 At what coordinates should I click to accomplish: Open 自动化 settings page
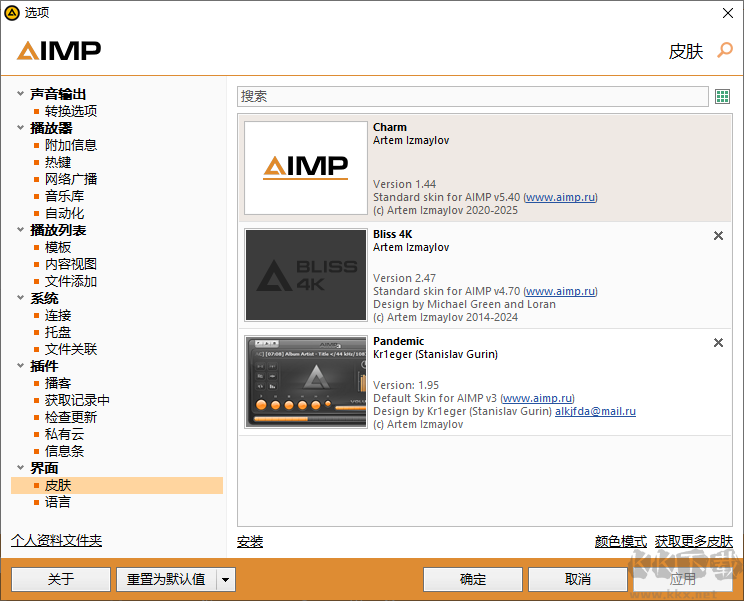[x=65, y=213]
